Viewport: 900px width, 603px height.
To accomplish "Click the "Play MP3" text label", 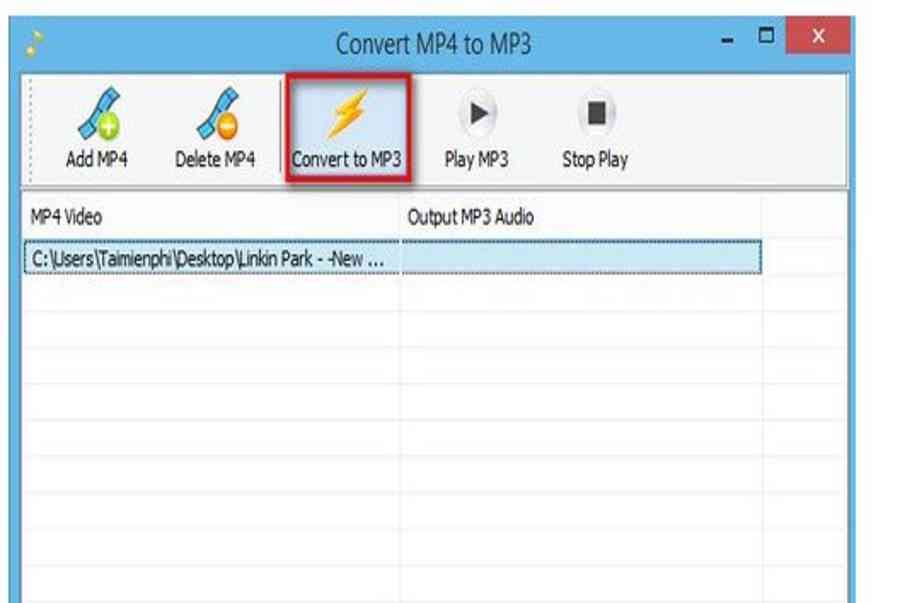I will pos(476,159).
